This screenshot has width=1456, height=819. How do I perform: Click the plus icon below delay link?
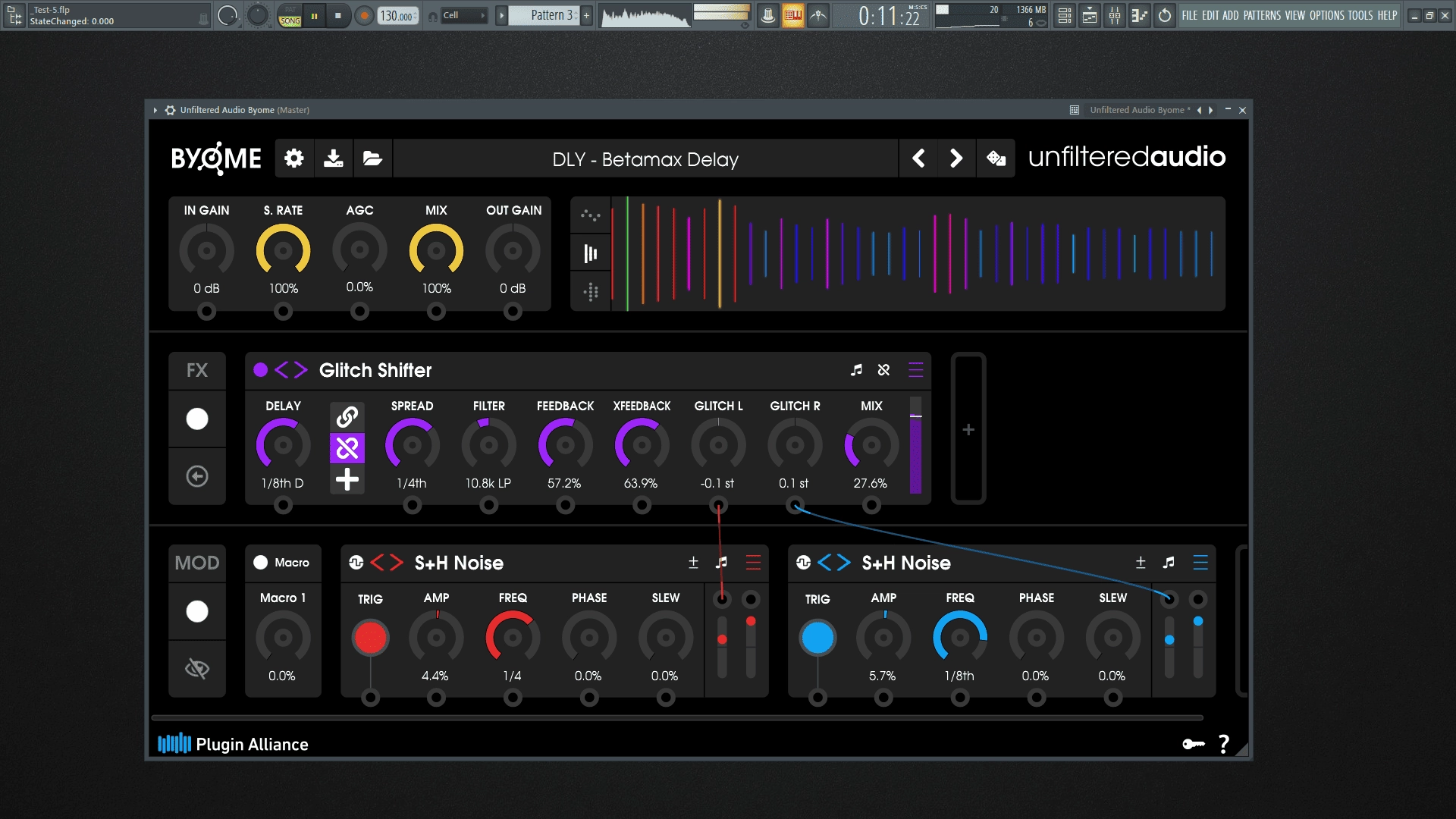[x=347, y=479]
